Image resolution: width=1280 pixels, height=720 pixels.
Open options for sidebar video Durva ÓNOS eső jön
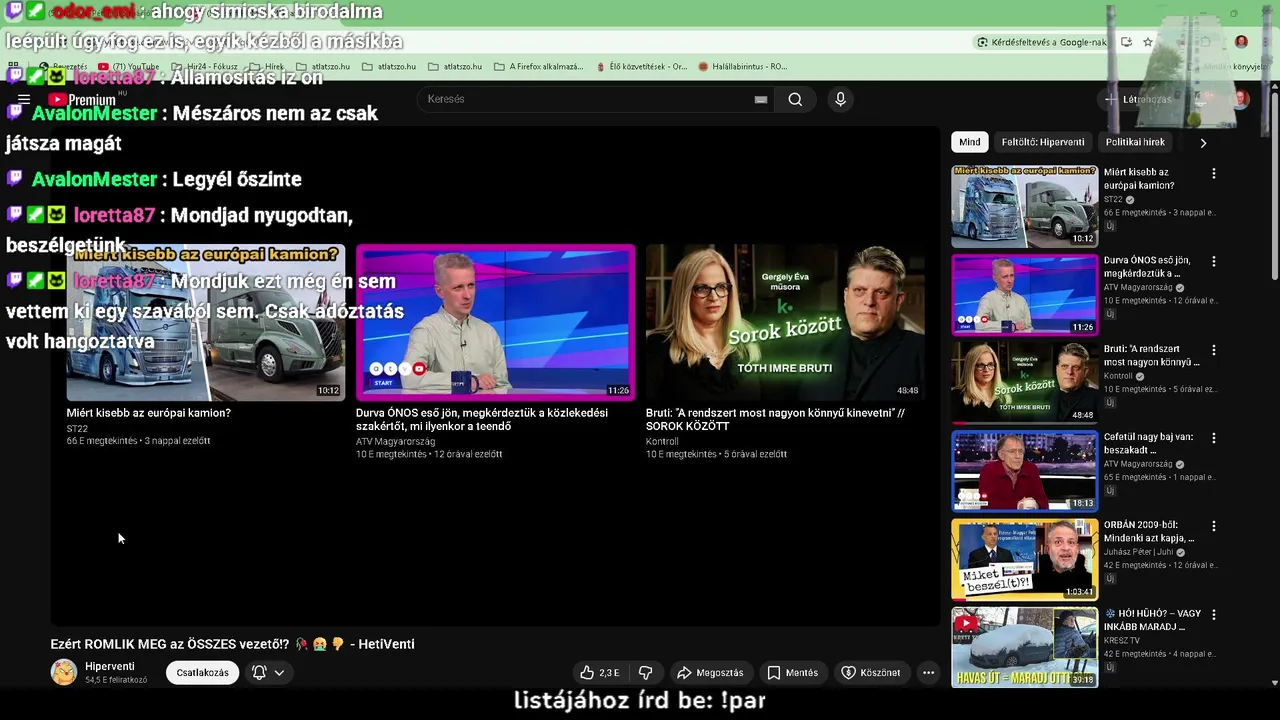click(1214, 261)
